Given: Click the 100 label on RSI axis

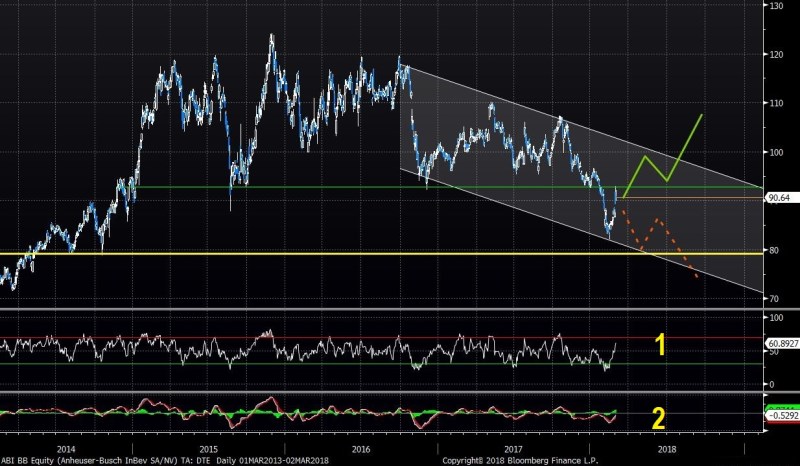Looking at the screenshot, I should 773,317.
